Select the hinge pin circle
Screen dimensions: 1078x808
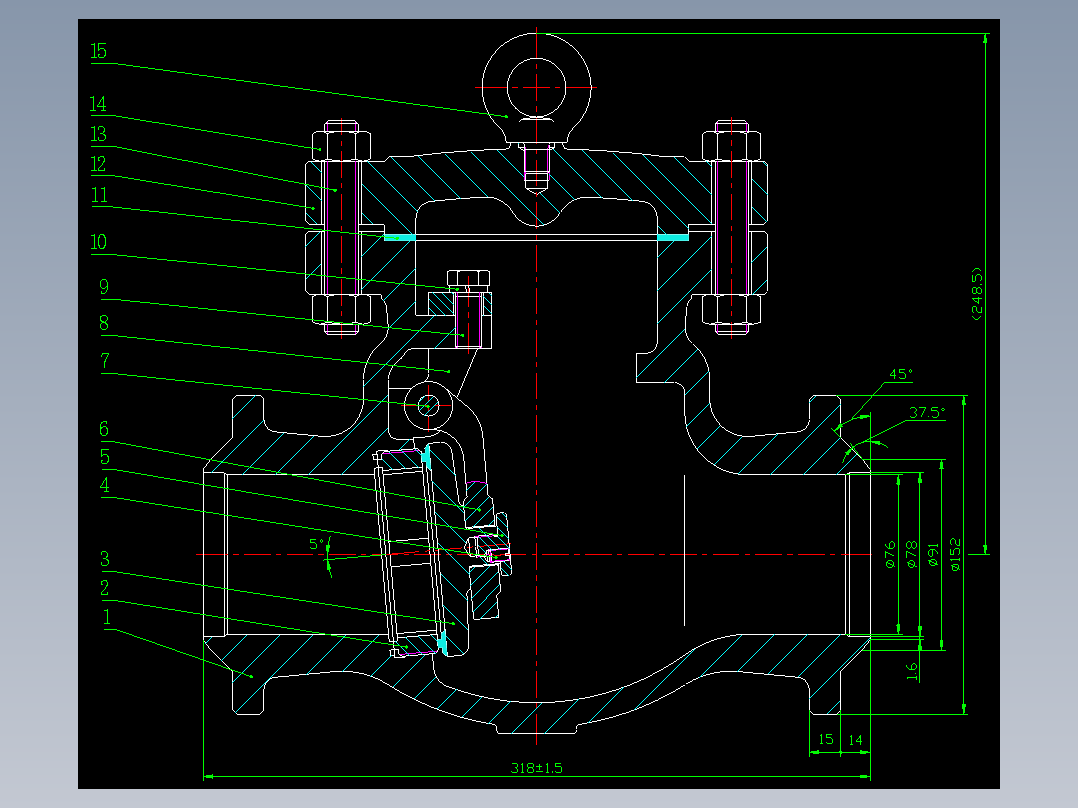click(x=428, y=406)
